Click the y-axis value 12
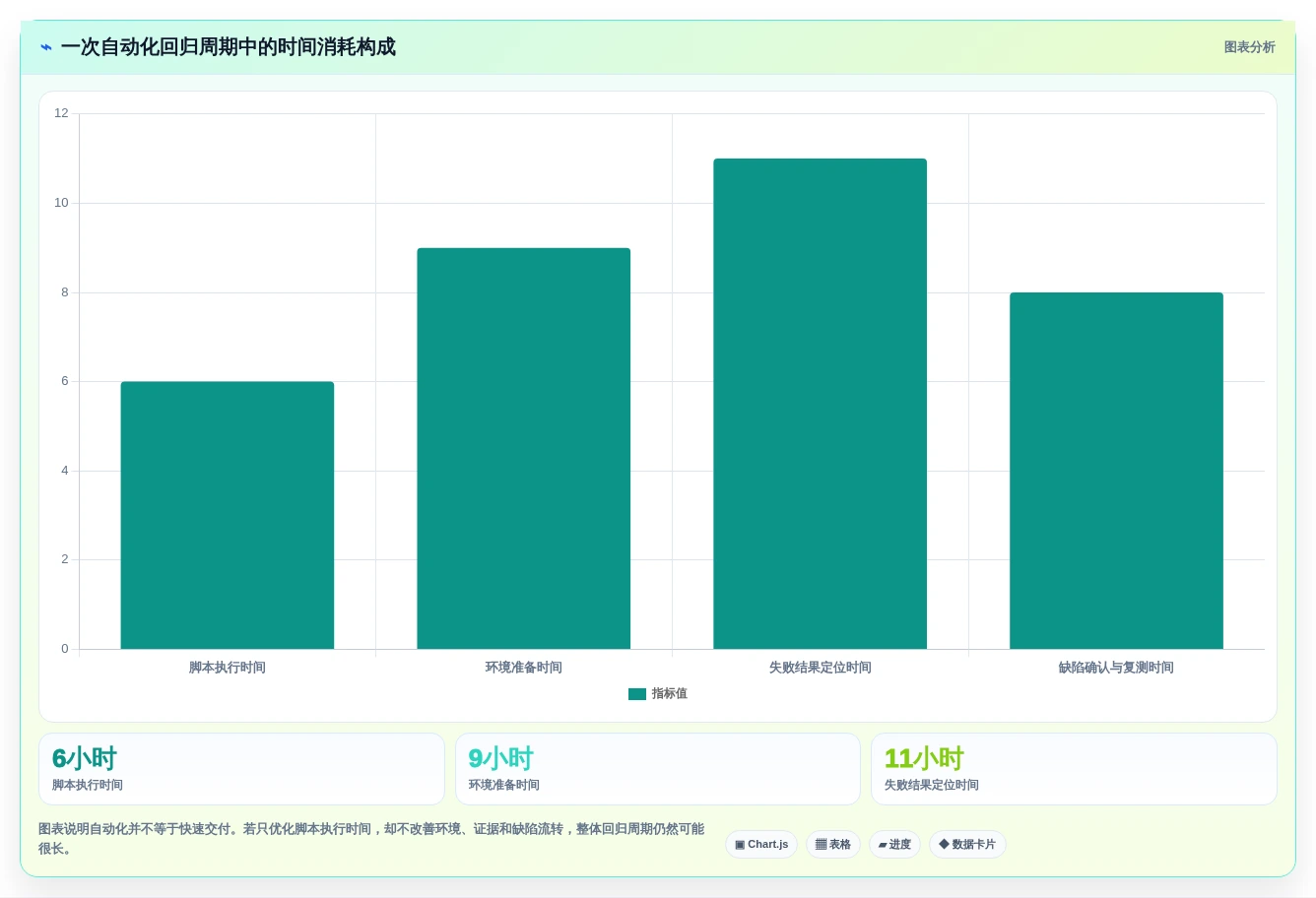Viewport: 1316px width, 898px height. tap(62, 113)
